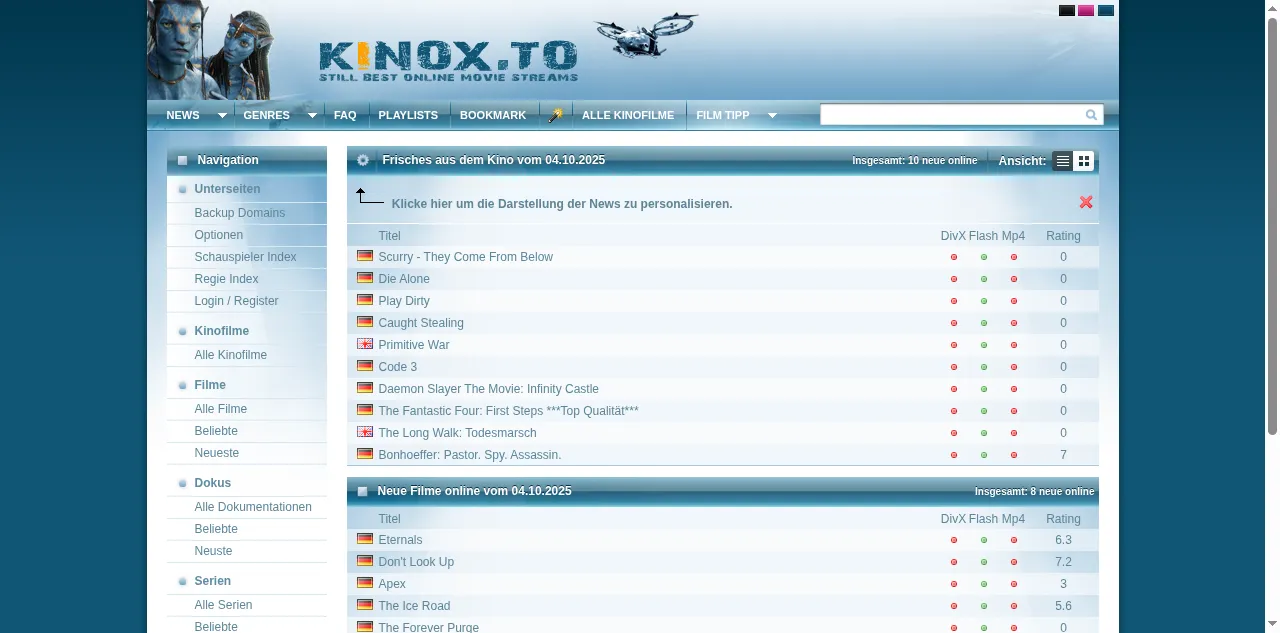Viewport: 1280px width, 633px height.
Task: Open the BOOKMARK page
Action: 493,115
